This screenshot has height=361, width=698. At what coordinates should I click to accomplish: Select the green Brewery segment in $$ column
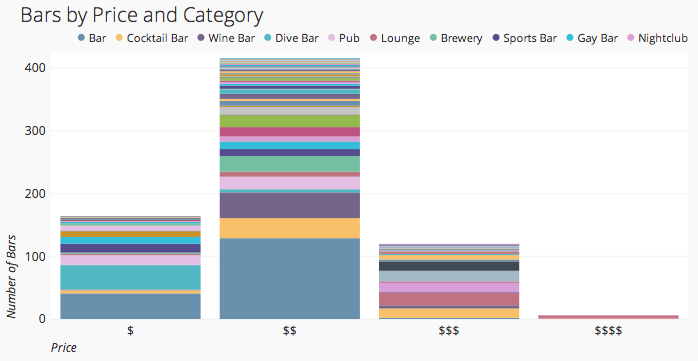[x=290, y=164]
